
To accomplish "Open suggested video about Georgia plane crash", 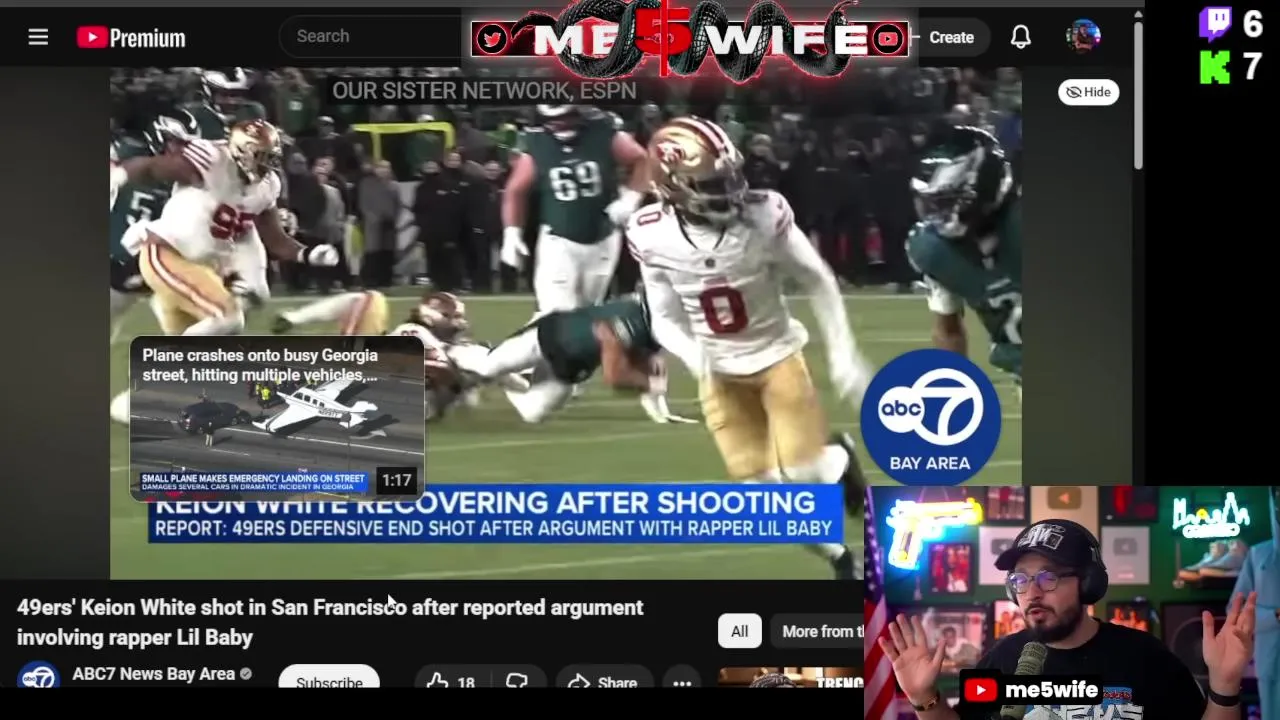I will (x=277, y=418).
